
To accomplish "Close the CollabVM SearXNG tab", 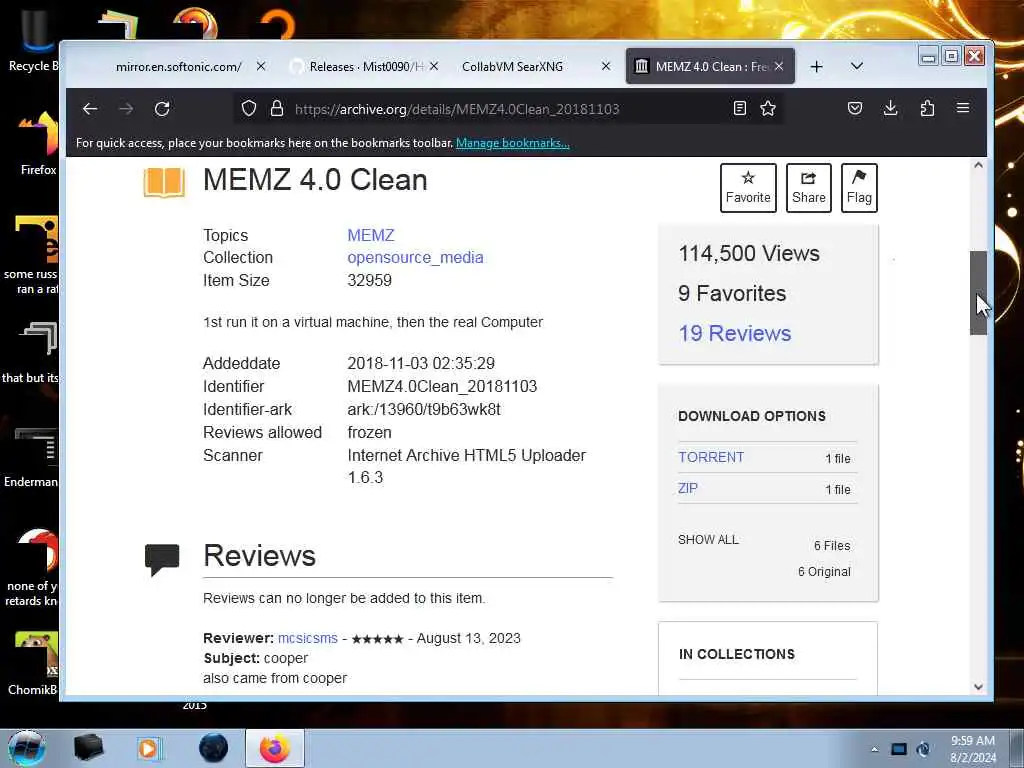I will tap(606, 67).
